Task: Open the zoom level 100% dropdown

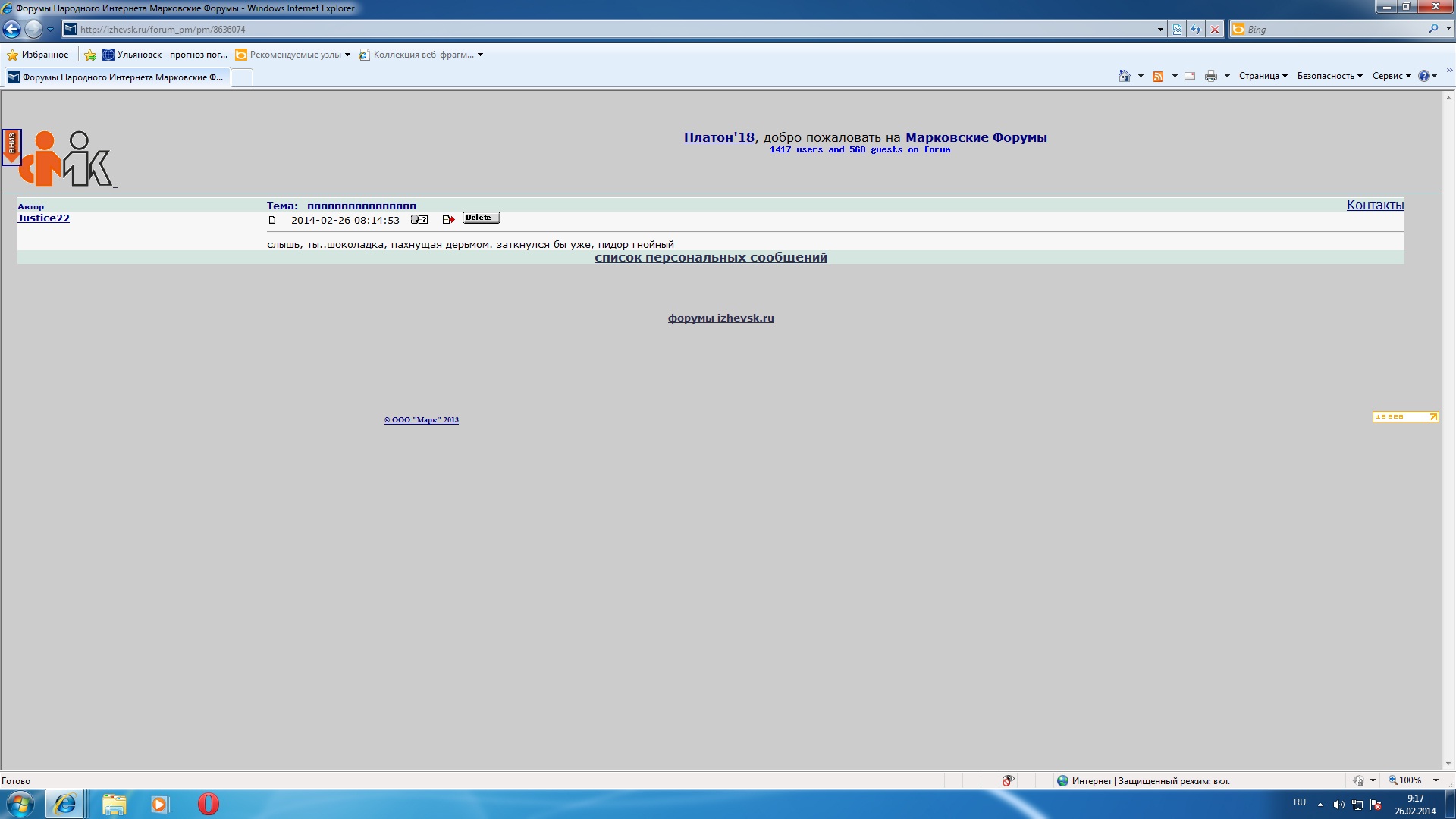Action: click(x=1436, y=780)
